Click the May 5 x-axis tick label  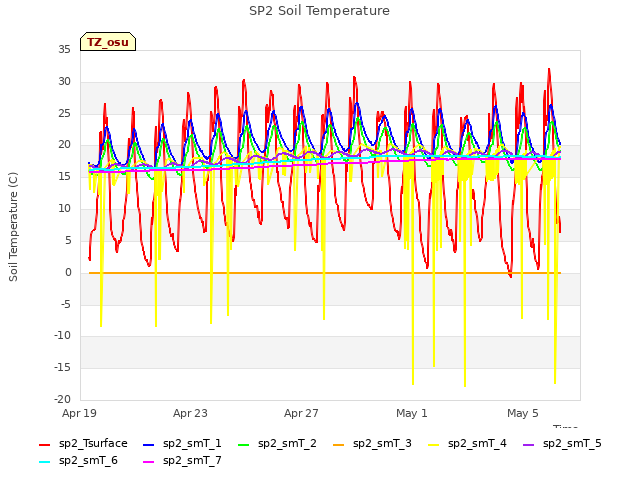click(523, 413)
